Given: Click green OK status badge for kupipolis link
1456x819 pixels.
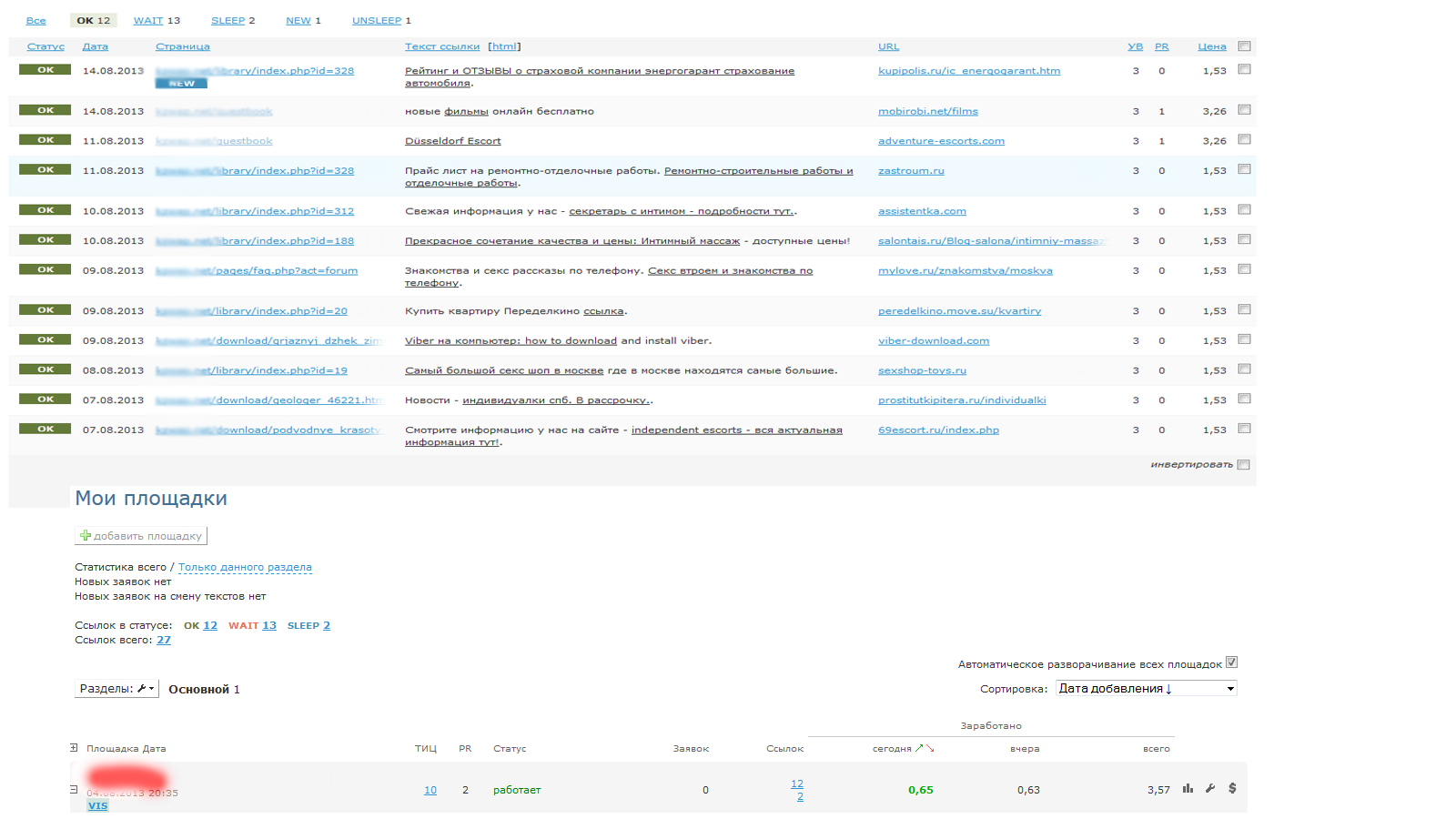Looking at the screenshot, I should tap(45, 70).
